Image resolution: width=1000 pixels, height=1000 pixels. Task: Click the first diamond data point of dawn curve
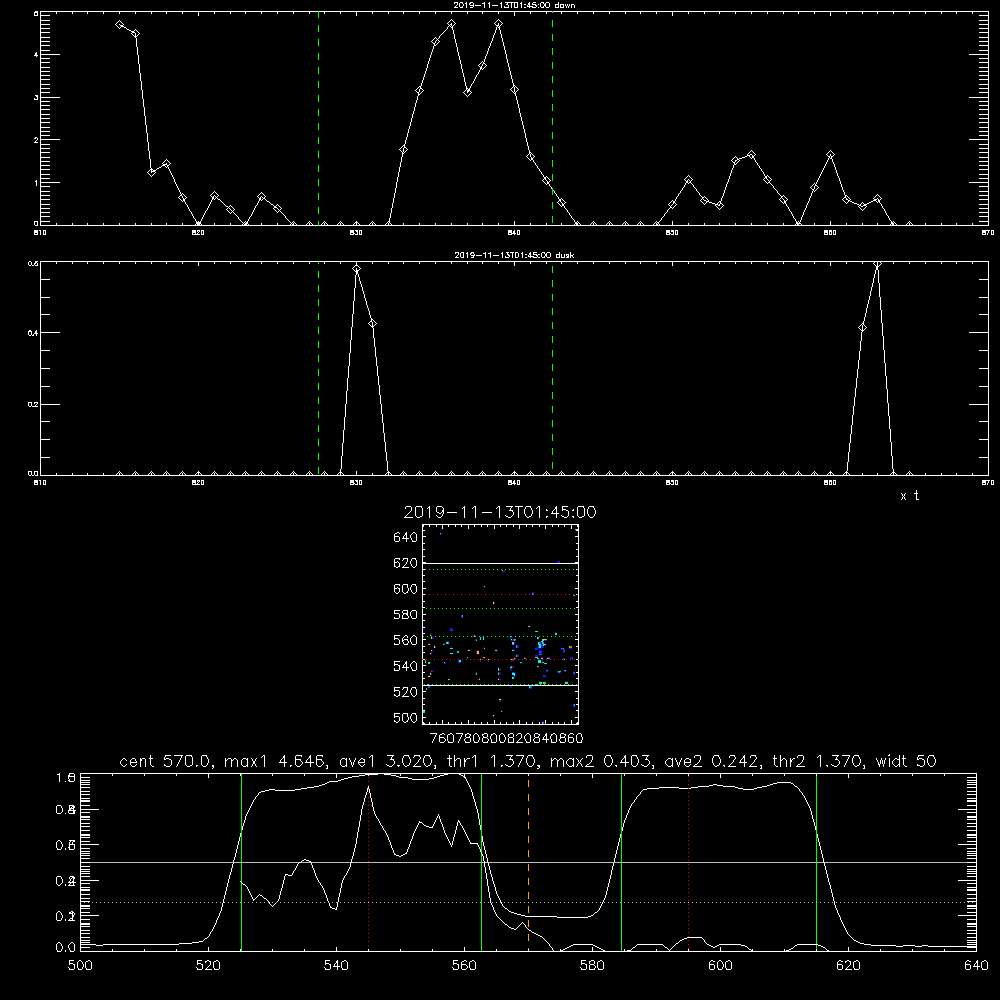120,24
